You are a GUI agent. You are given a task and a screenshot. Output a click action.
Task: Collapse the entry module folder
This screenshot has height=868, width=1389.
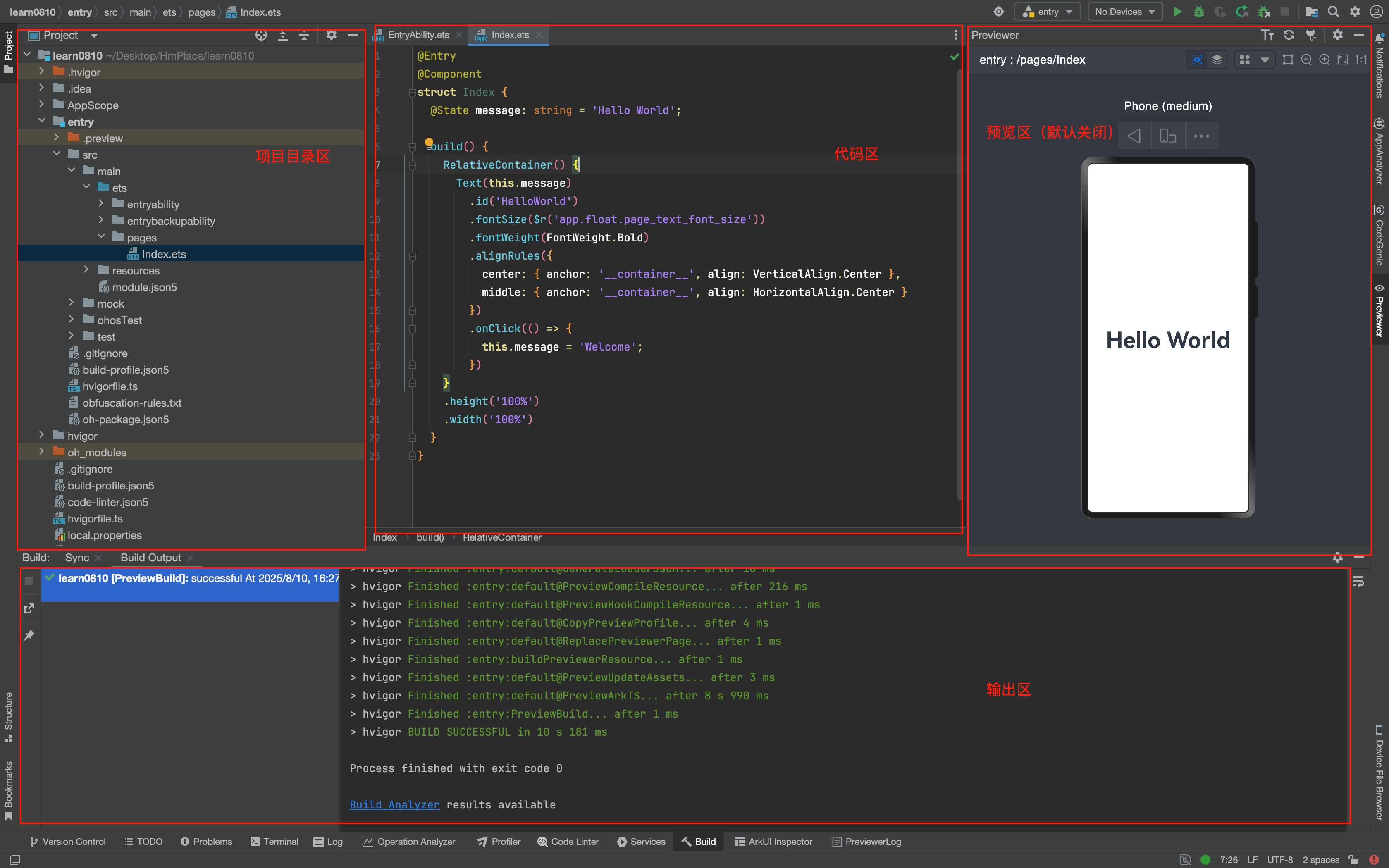(x=41, y=121)
